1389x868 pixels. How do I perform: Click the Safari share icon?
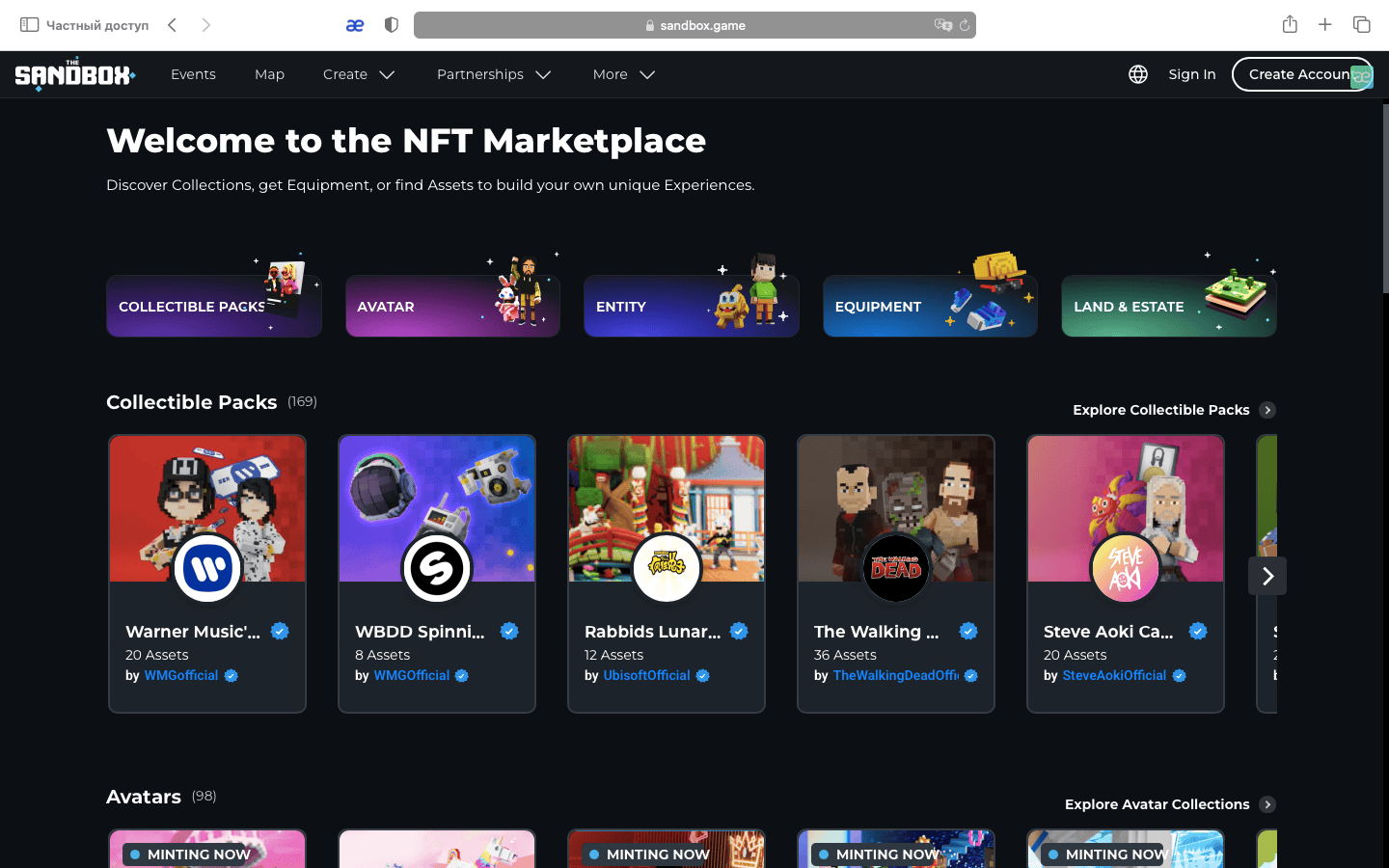pyautogui.click(x=1290, y=25)
